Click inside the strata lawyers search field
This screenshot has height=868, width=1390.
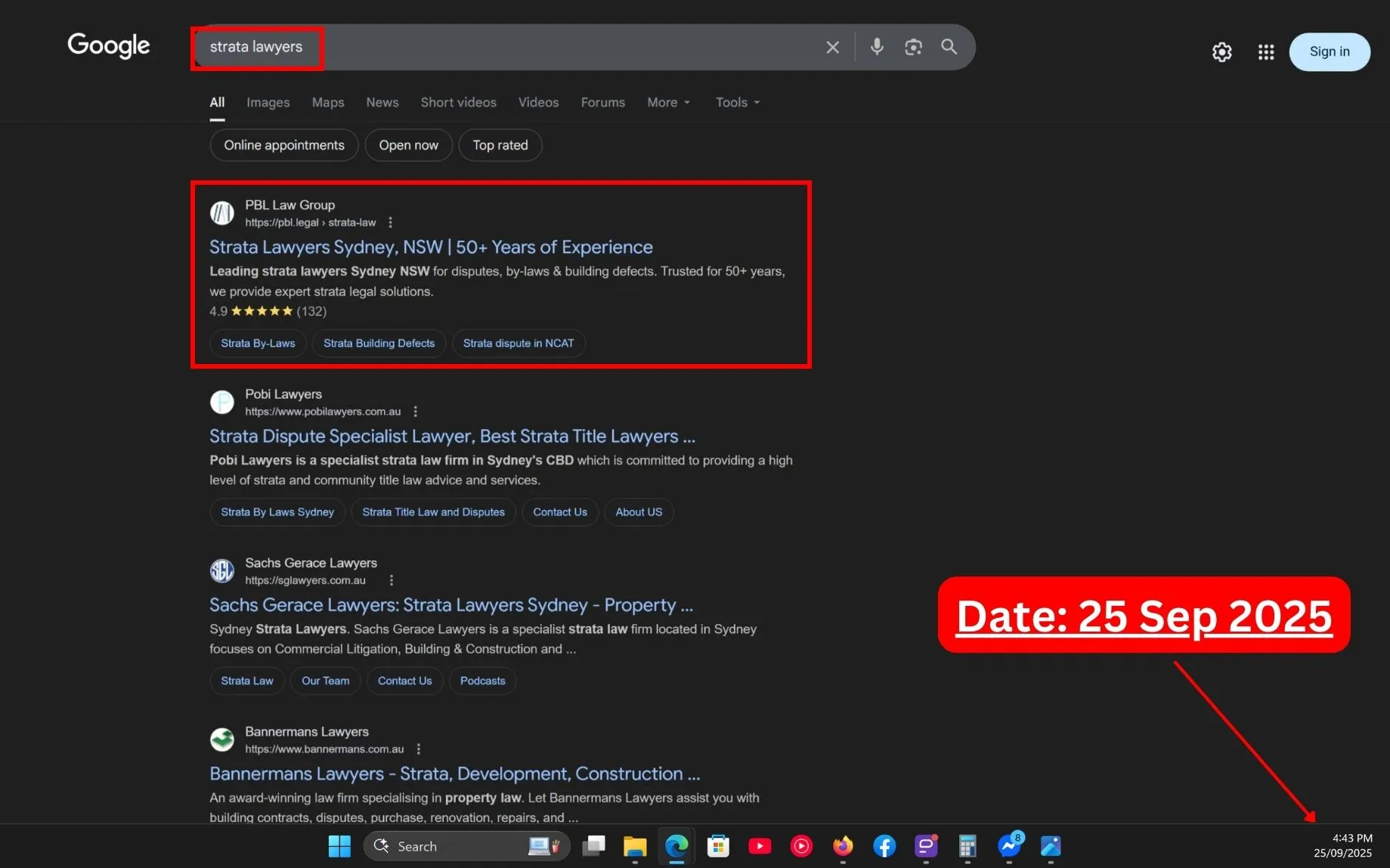point(529,47)
